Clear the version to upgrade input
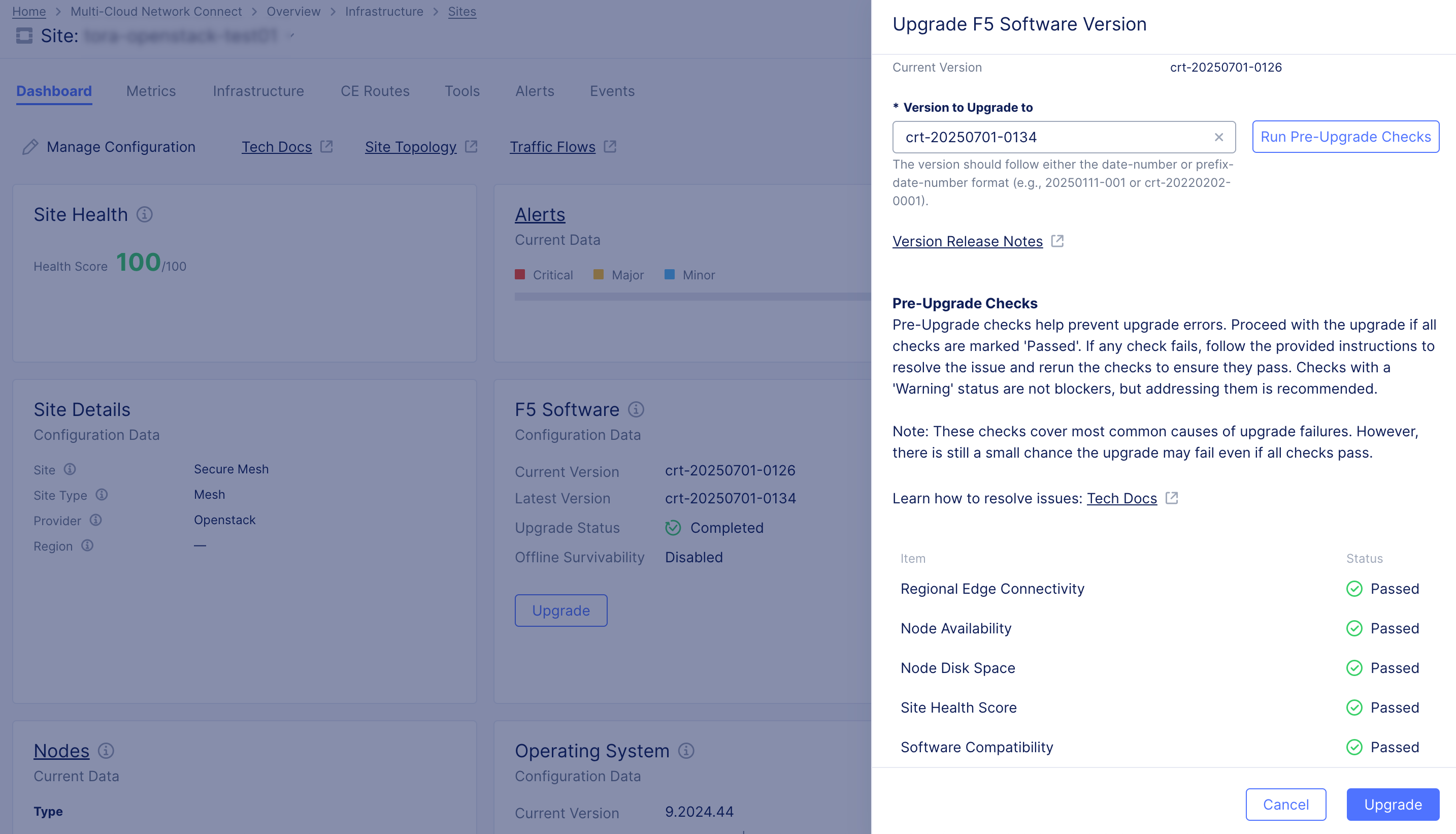Image resolution: width=1456 pixels, height=834 pixels. [x=1218, y=138]
